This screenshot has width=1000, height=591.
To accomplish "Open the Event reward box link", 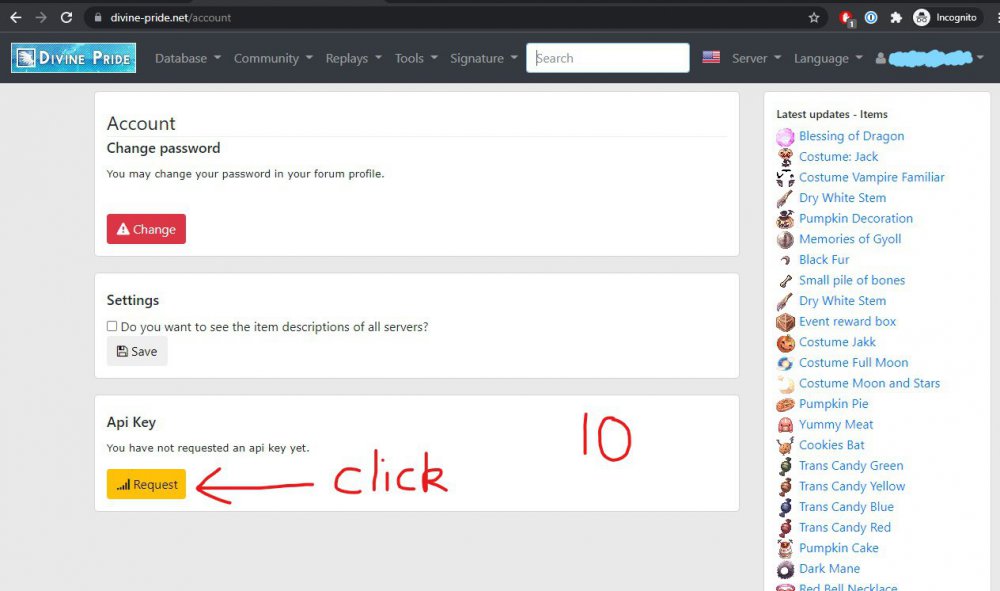I will click(848, 321).
